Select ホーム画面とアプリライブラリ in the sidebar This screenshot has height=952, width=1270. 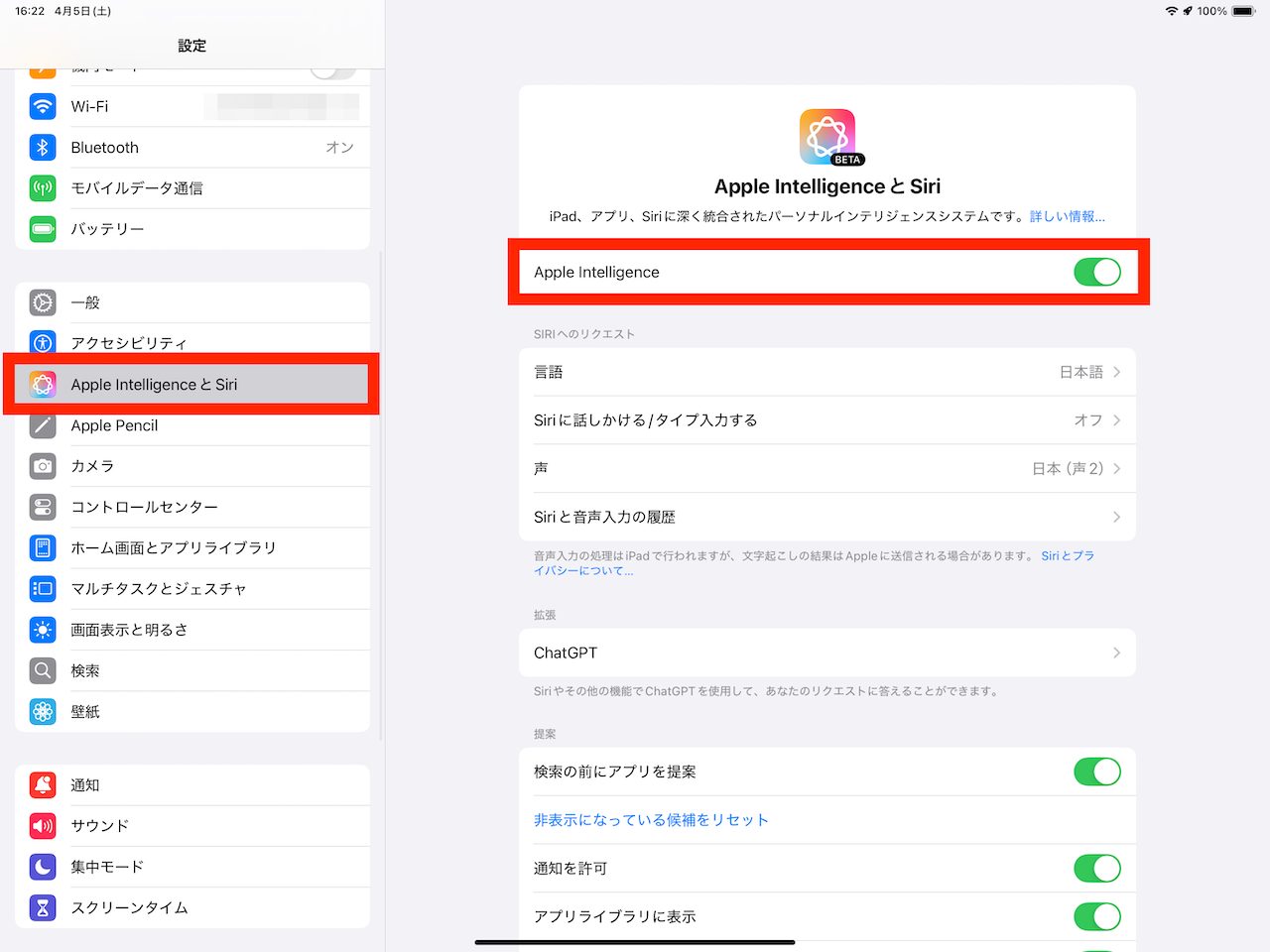pyautogui.click(x=192, y=547)
